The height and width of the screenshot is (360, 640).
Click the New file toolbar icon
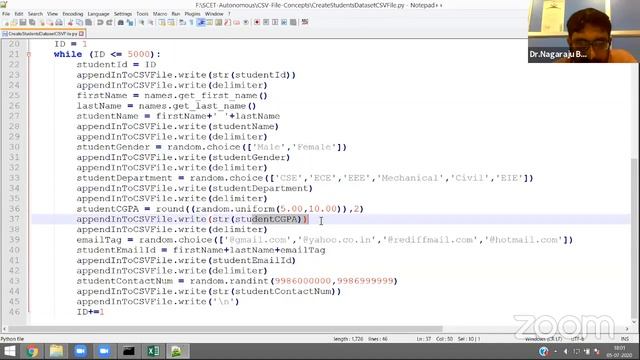tap(7, 22)
